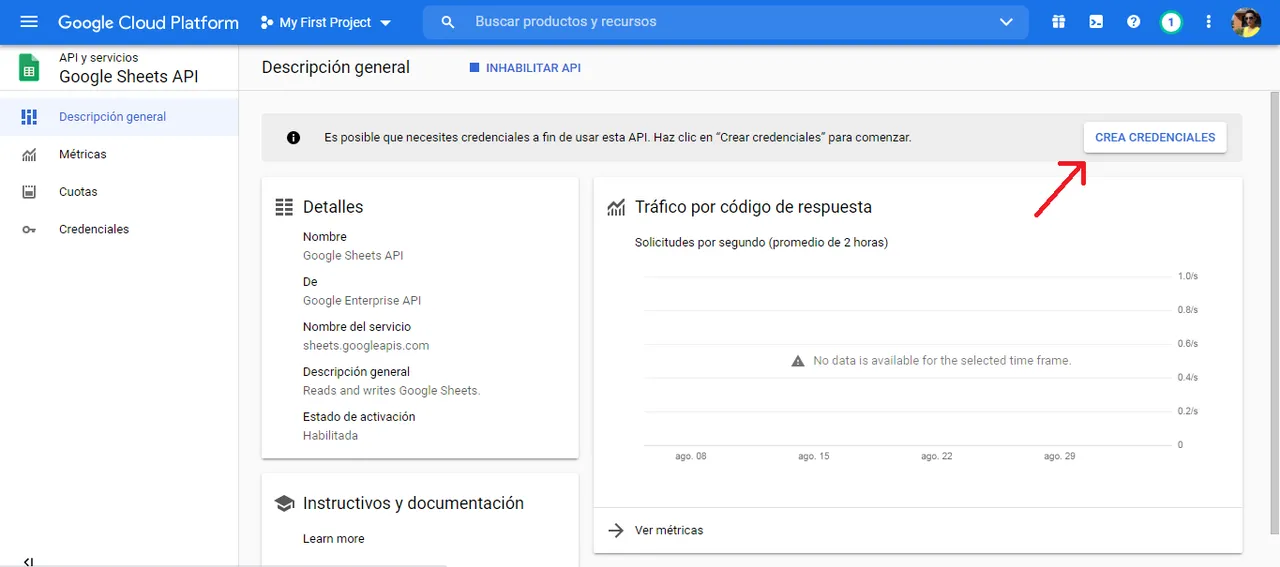Click the Google Sheets API product icon
Image resolution: width=1280 pixels, height=567 pixels.
click(29, 67)
